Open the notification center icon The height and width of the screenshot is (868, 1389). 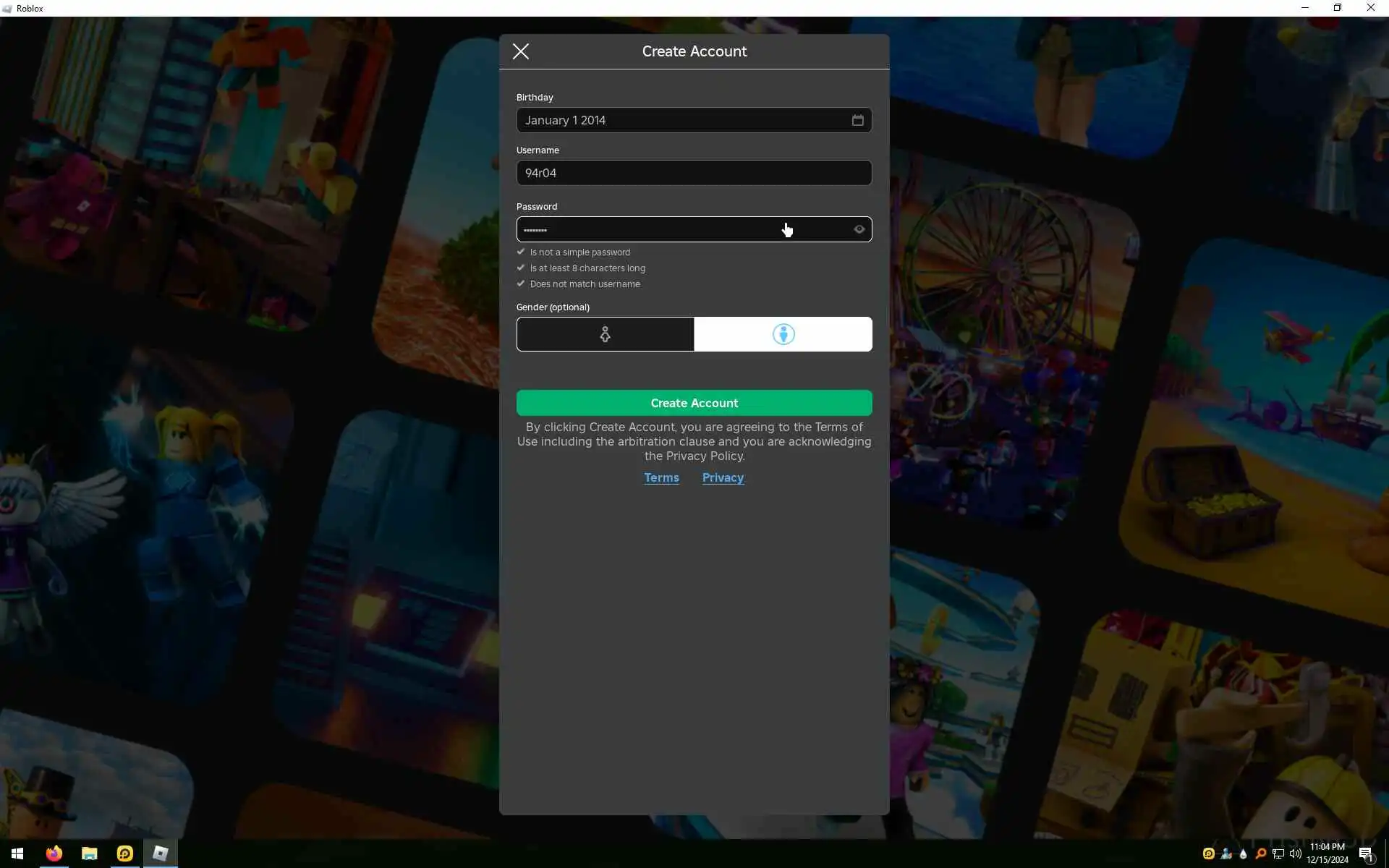pyautogui.click(x=1366, y=854)
